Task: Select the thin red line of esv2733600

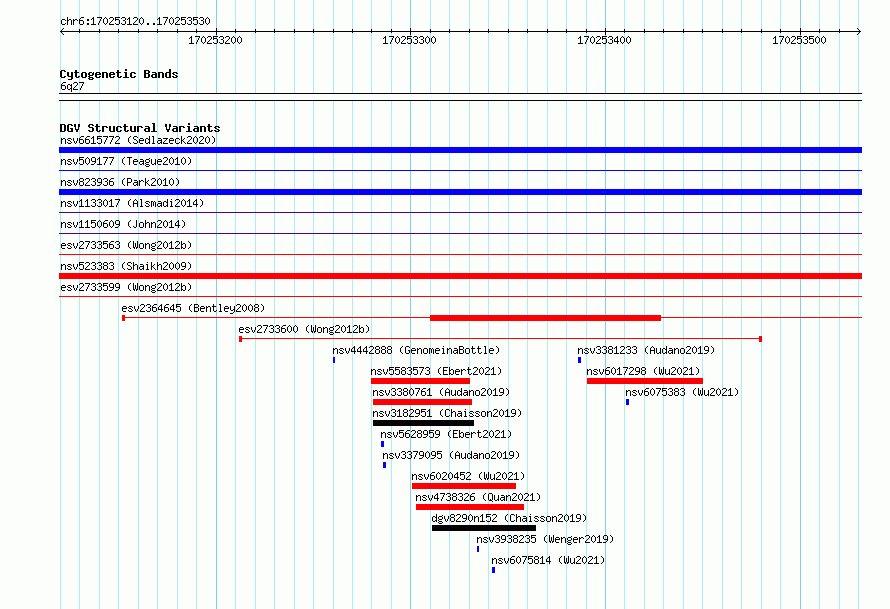Action: click(x=500, y=339)
